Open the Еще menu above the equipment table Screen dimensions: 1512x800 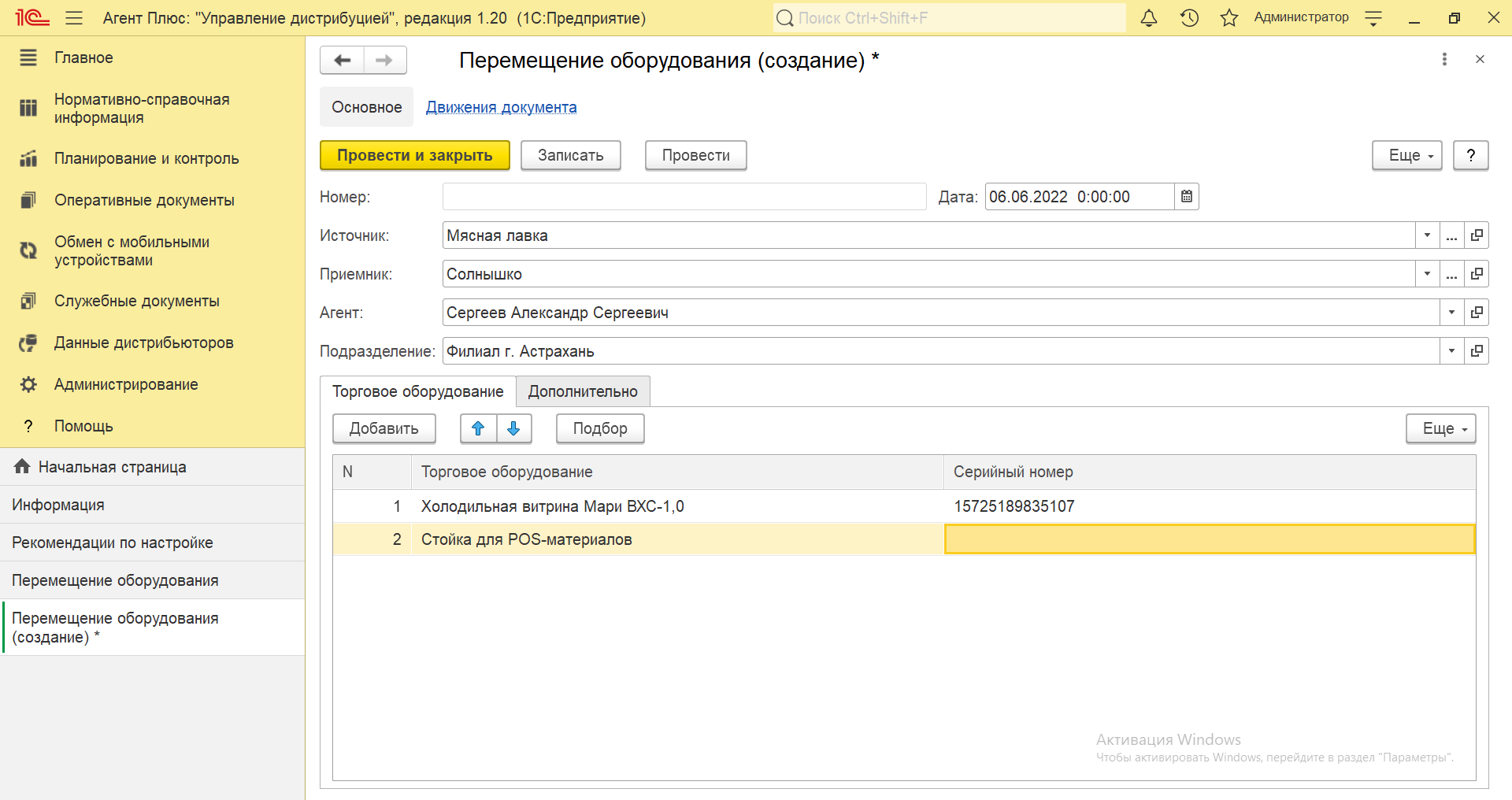point(1440,428)
